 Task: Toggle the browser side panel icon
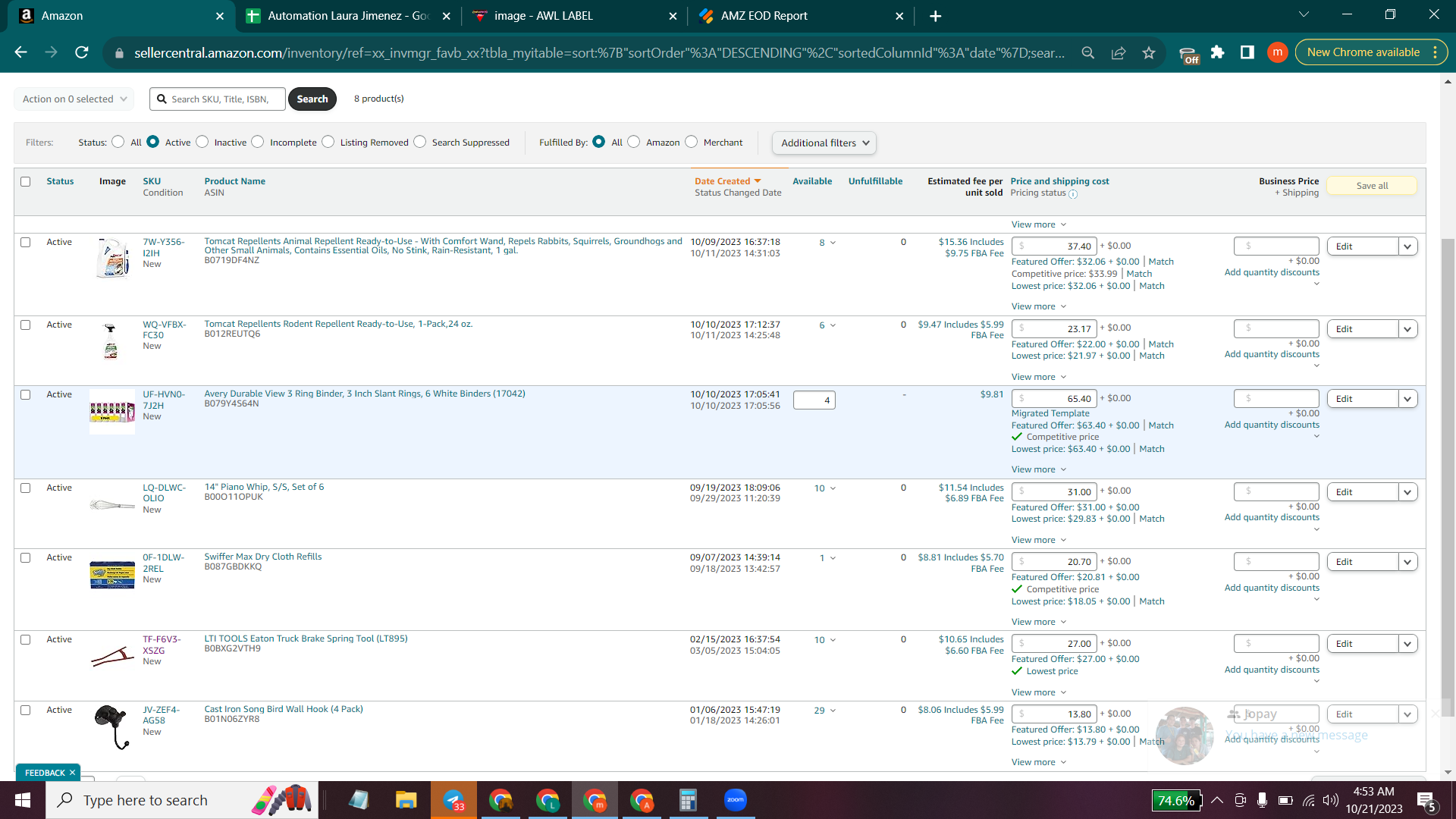(x=1247, y=52)
